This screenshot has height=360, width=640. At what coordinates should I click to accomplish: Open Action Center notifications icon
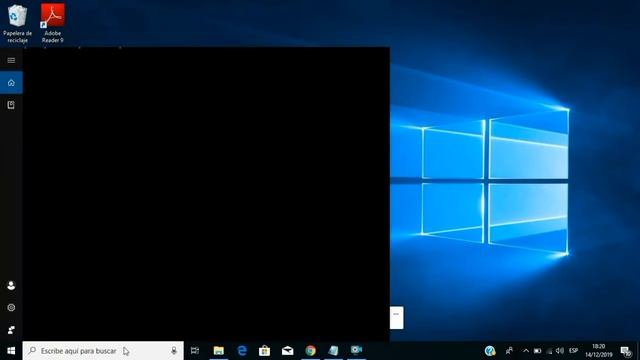tap(626, 351)
